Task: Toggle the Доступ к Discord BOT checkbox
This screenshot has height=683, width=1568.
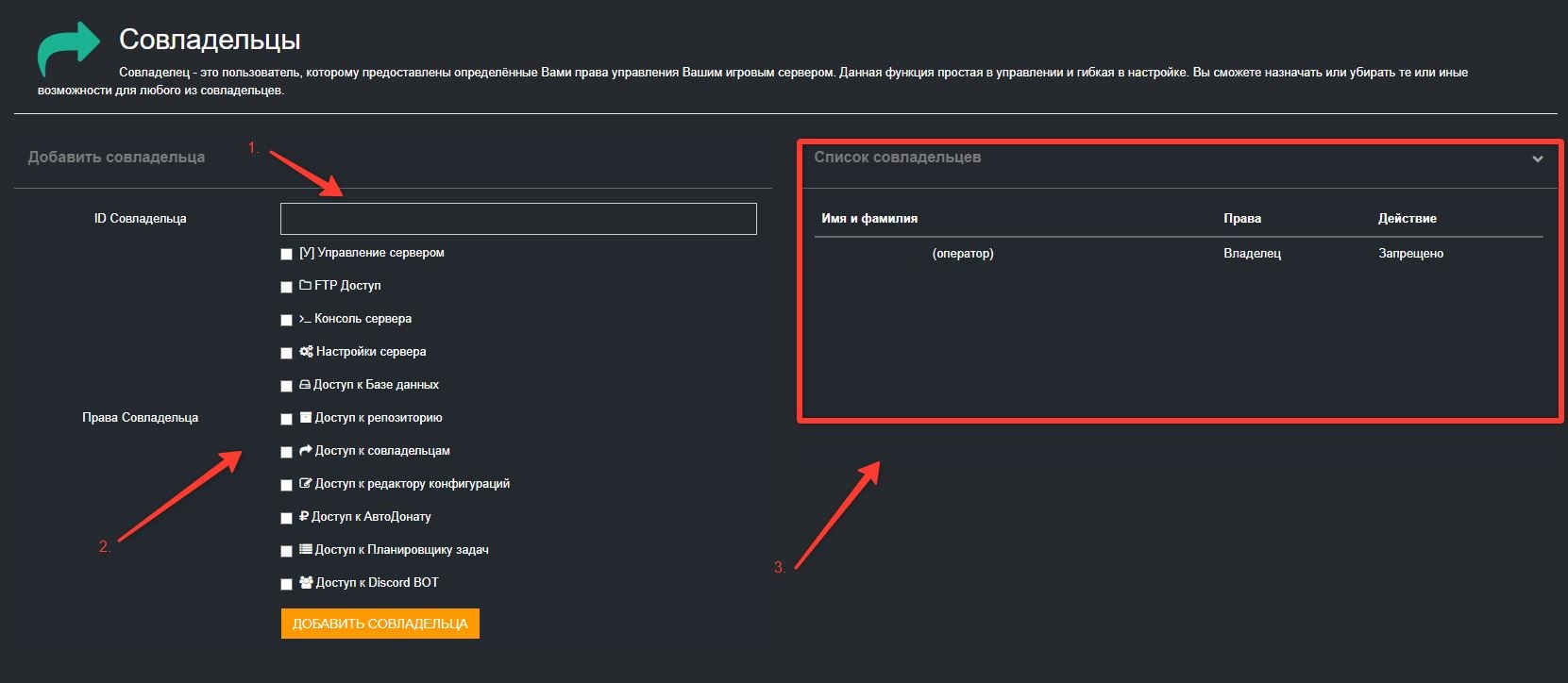Action: (286, 584)
